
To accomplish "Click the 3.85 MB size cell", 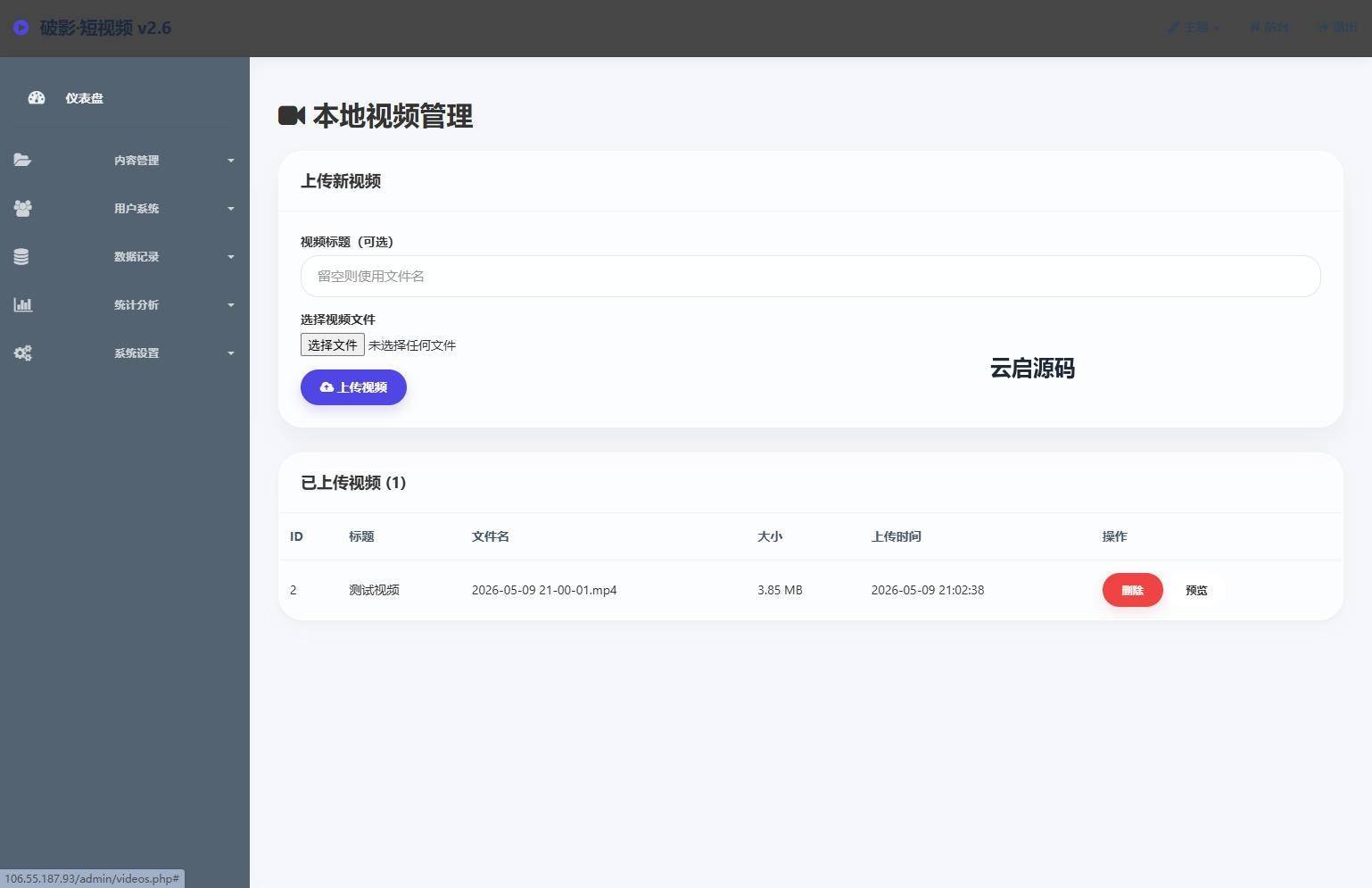I will pyautogui.click(x=780, y=590).
